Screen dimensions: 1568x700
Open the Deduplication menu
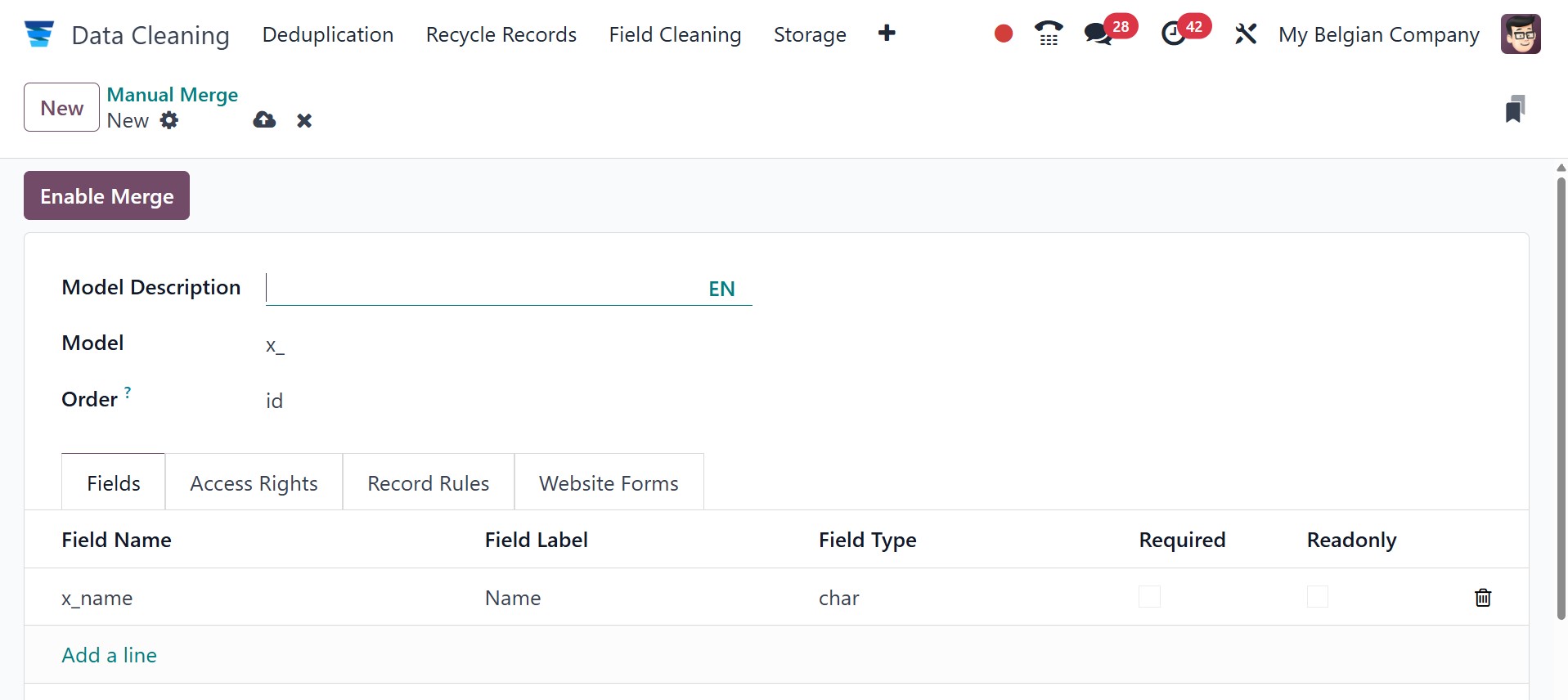point(328,34)
